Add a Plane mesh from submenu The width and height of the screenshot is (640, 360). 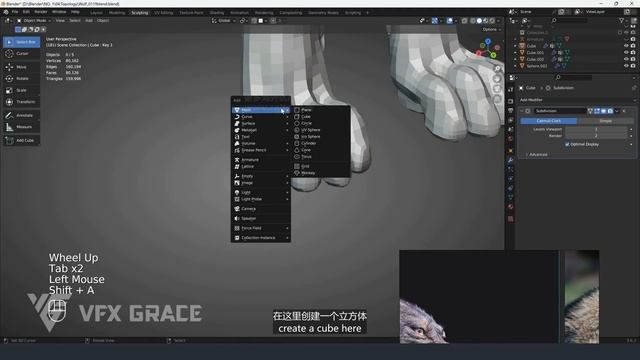321,110
